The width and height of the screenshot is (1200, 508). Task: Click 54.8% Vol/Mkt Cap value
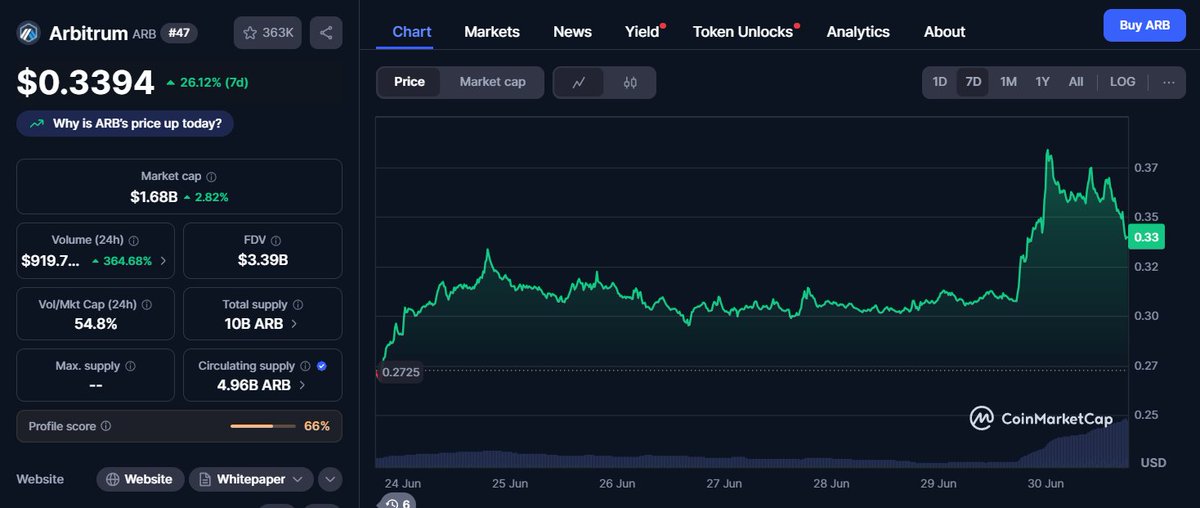tap(96, 323)
